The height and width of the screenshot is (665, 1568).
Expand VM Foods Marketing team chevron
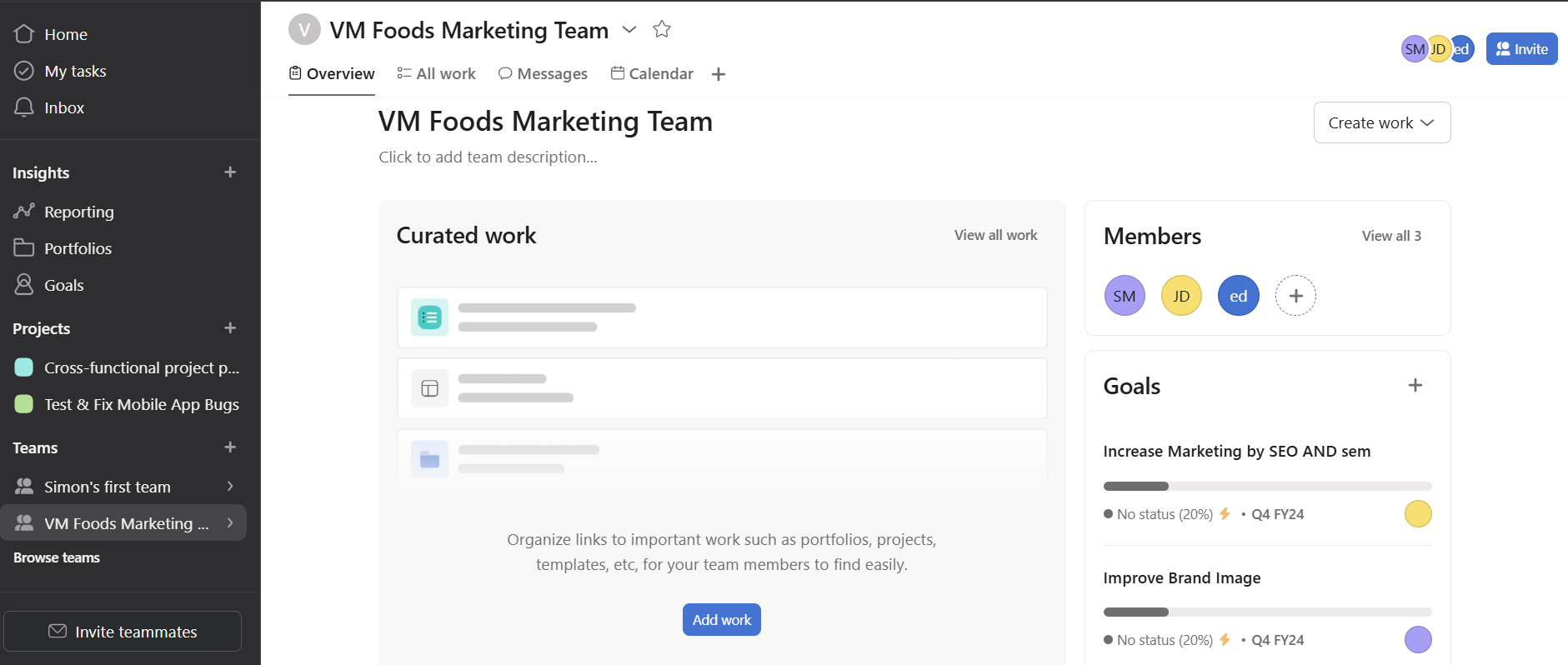click(230, 522)
